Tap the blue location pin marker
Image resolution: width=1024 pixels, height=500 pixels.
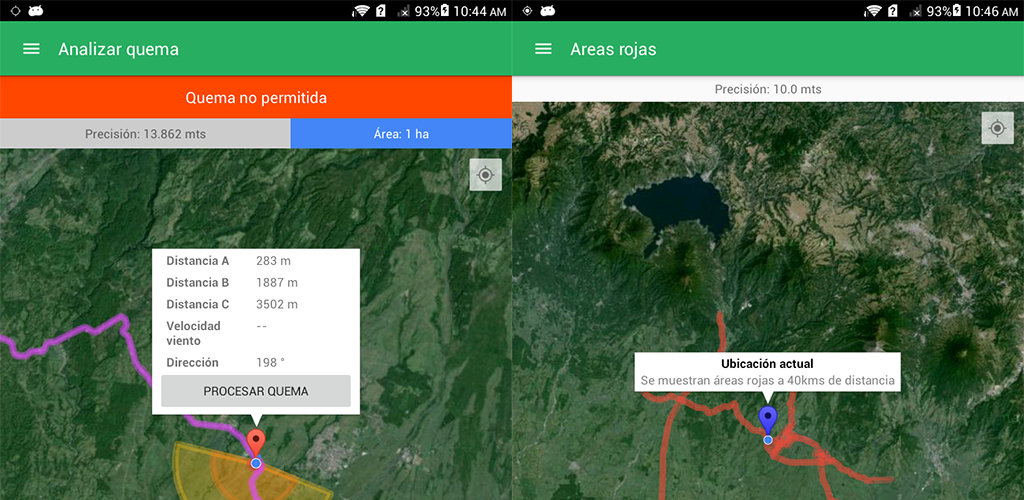coord(768,419)
